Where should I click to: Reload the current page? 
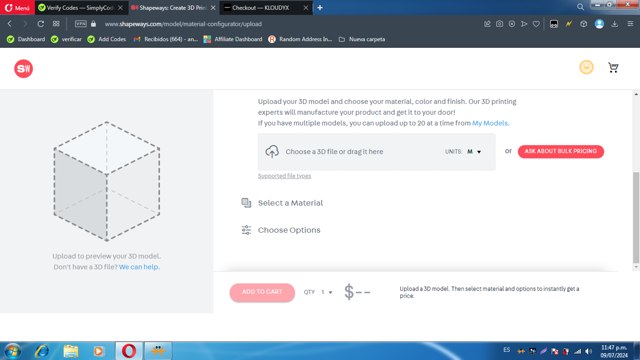(40, 24)
